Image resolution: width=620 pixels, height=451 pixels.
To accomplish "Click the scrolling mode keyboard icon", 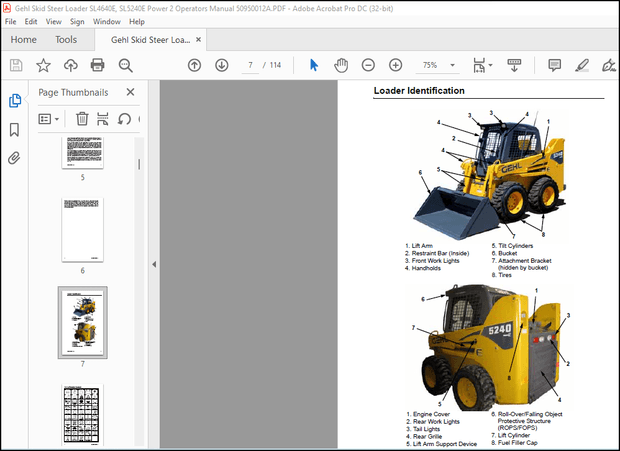I will [x=514, y=65].
